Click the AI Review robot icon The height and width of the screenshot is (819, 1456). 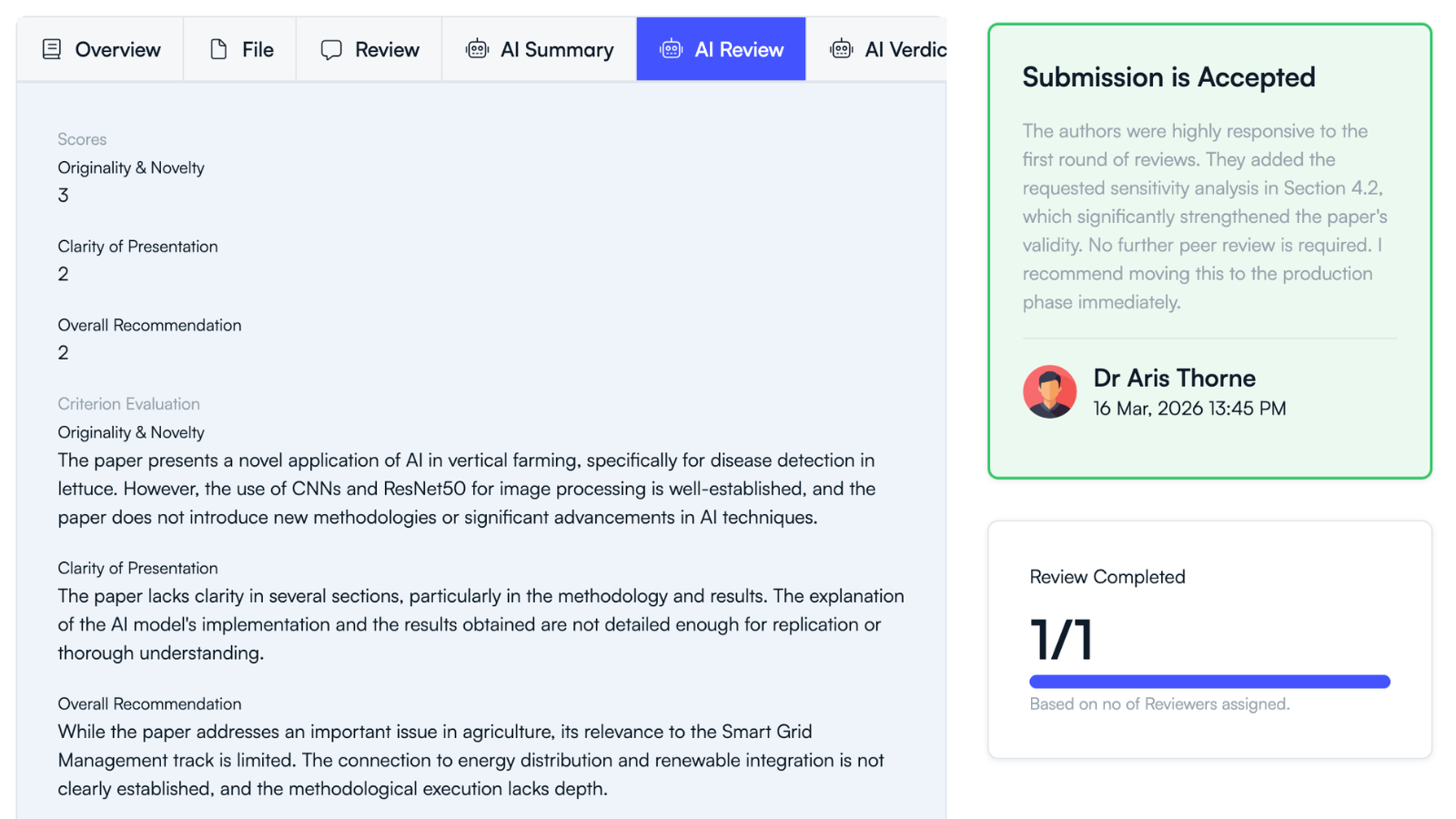[x=671, y=49]
